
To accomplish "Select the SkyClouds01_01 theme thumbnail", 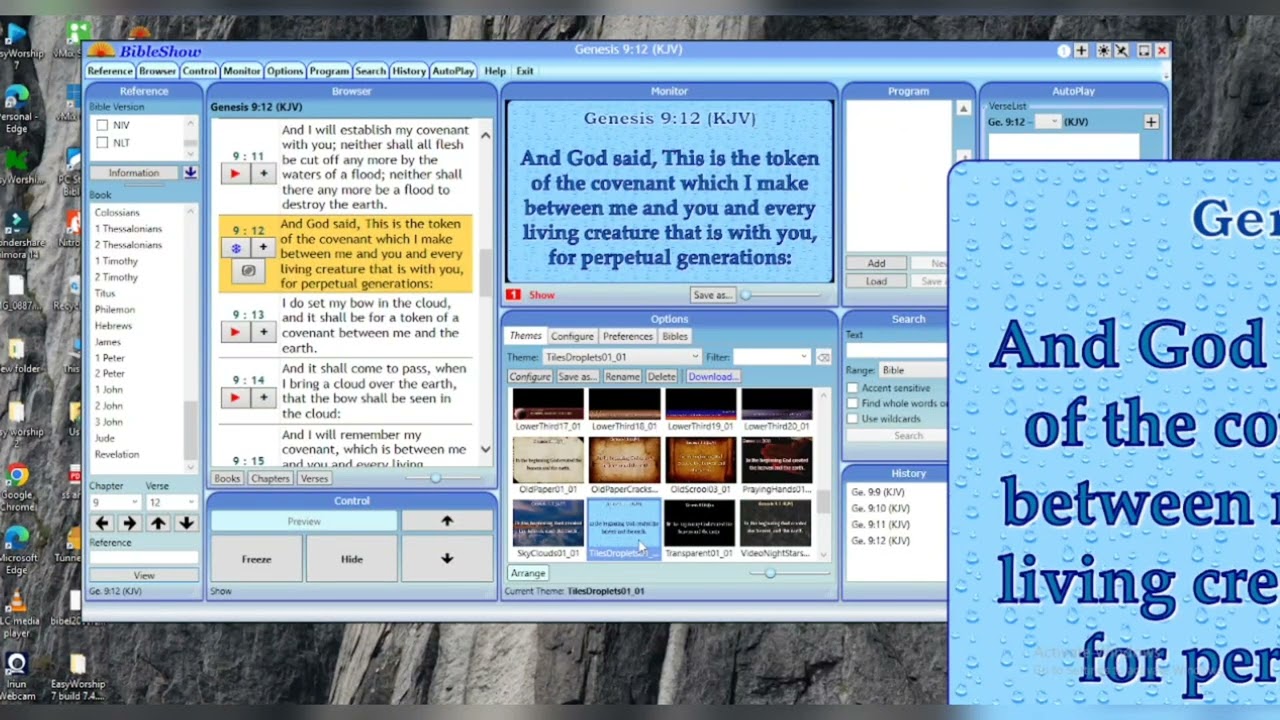I will point(548,530).
